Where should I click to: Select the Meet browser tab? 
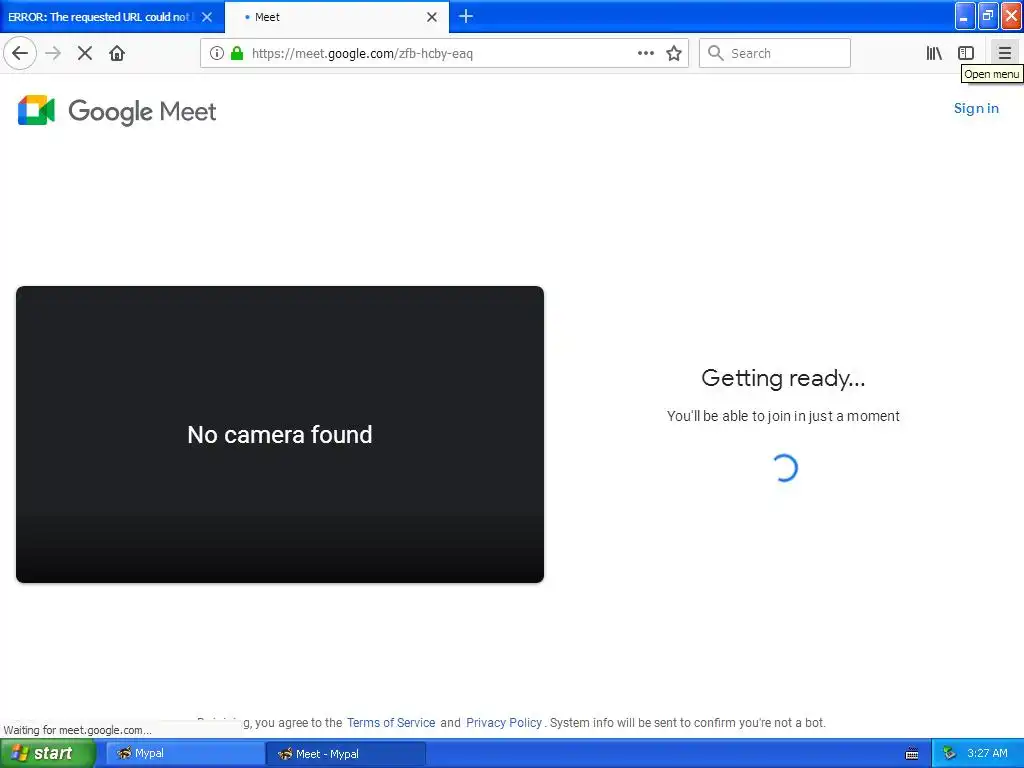336,17
